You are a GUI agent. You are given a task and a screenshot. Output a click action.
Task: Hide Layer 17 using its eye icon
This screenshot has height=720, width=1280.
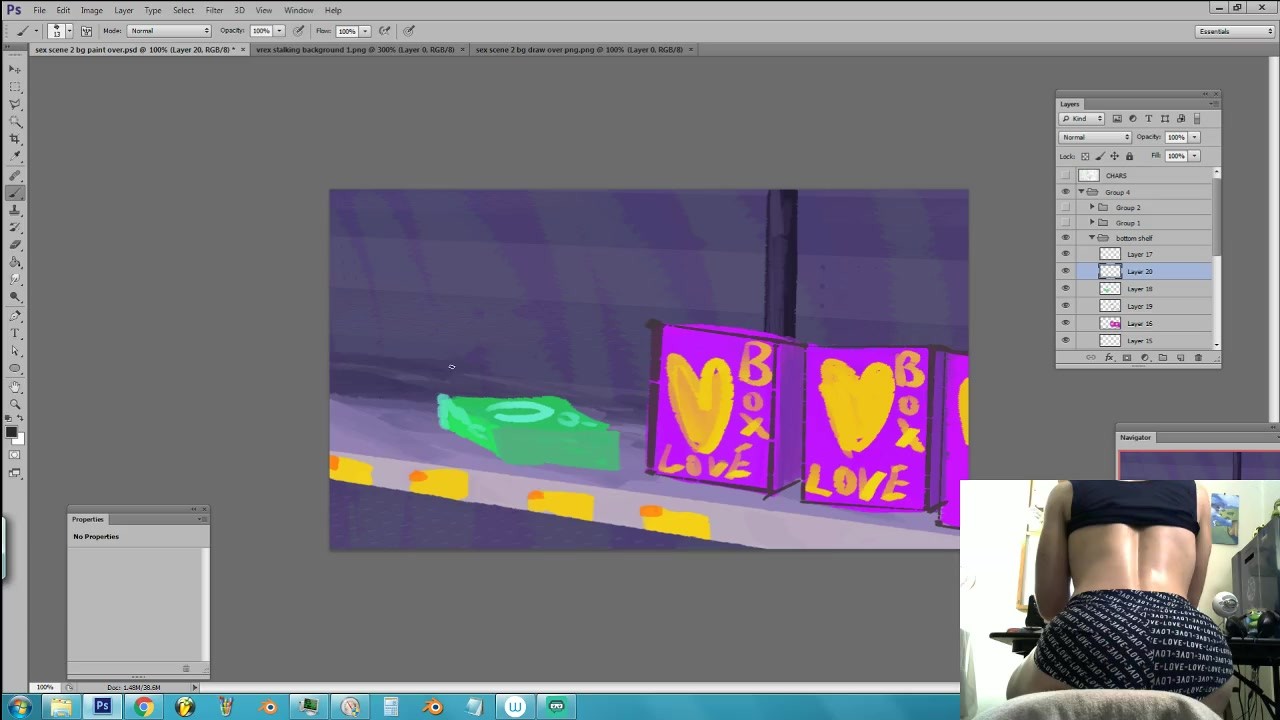1065,254
